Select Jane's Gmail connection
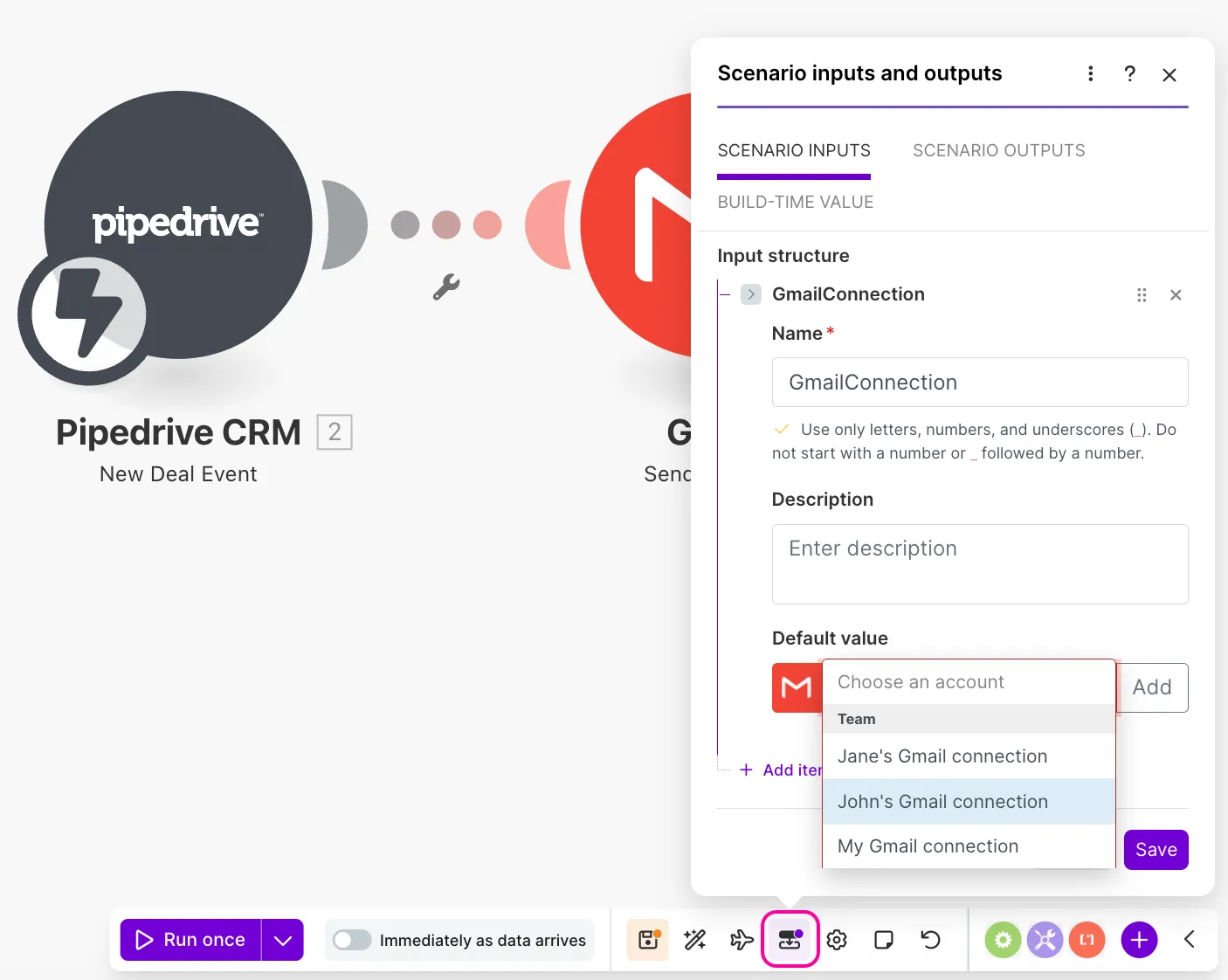Image resolution: width=1228 pixels, height=980 pixels. tap(969, 756)
